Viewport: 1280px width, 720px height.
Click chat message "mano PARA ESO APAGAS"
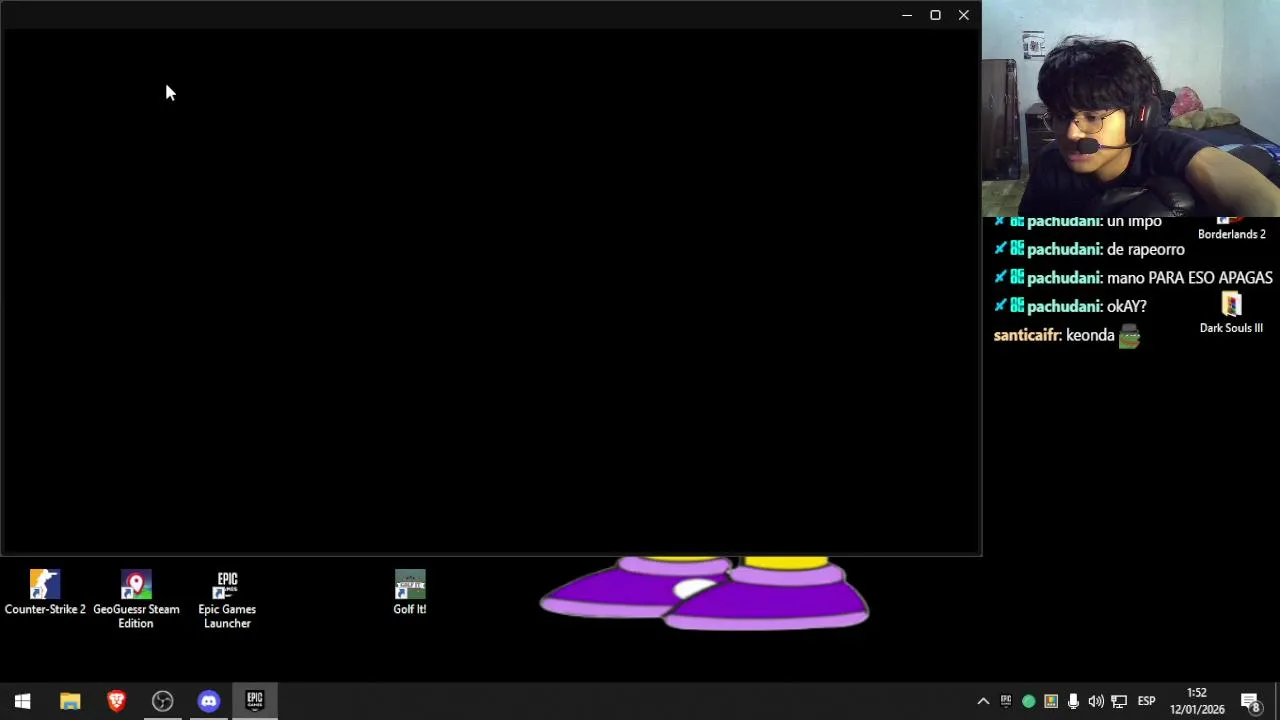click(x=1189, y=278)
